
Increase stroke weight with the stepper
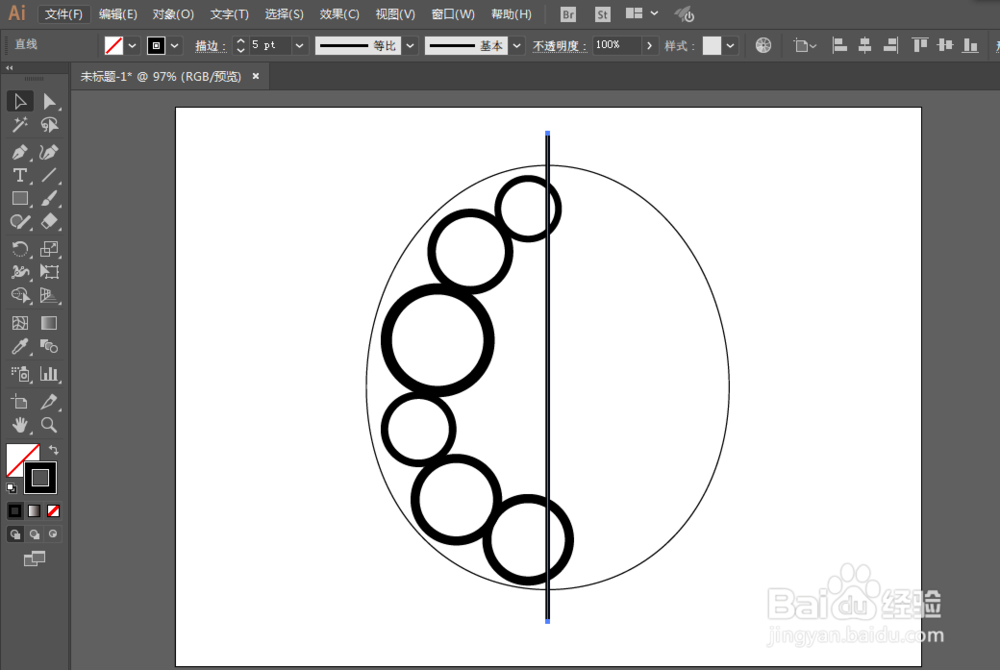point(239,40)
